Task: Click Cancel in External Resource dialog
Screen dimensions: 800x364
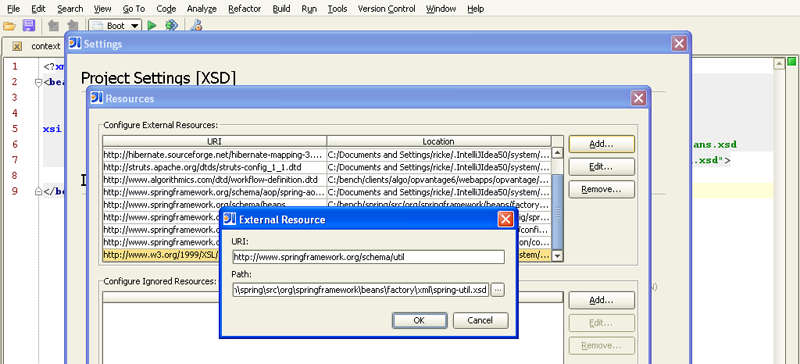Action: (x=480, y=321)
